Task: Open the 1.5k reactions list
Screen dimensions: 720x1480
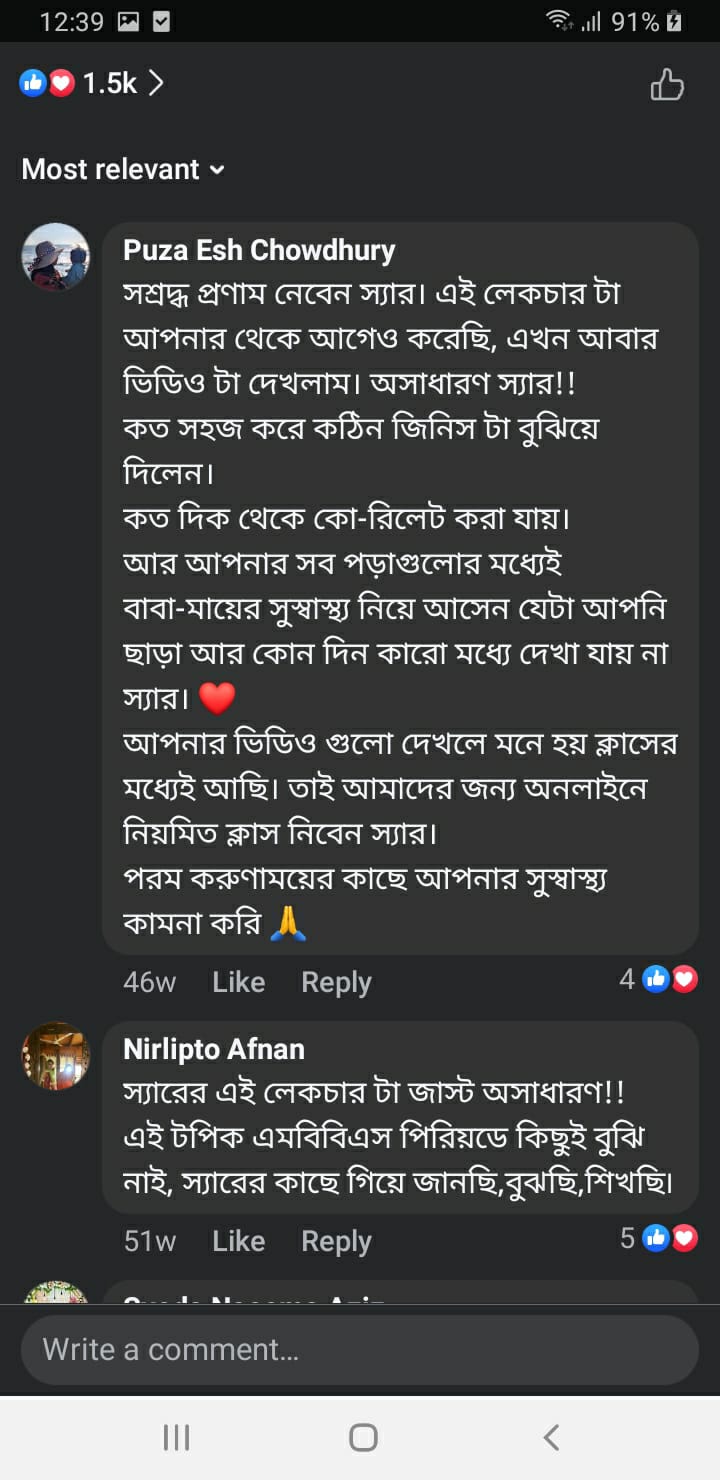Action: [110, 84]
